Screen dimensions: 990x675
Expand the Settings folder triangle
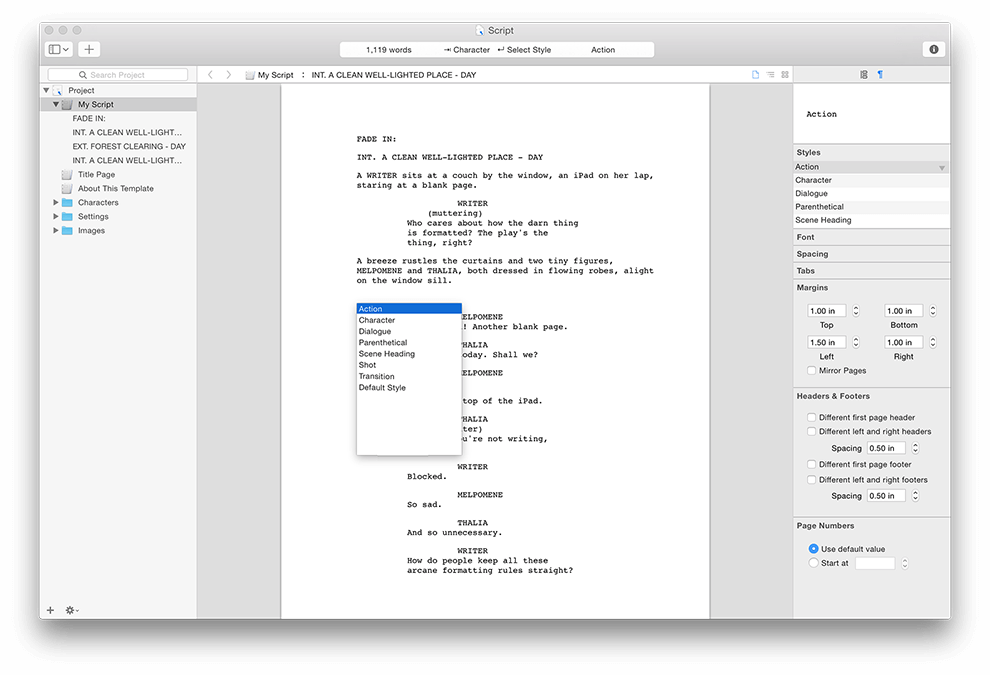(x=56, y=217)
